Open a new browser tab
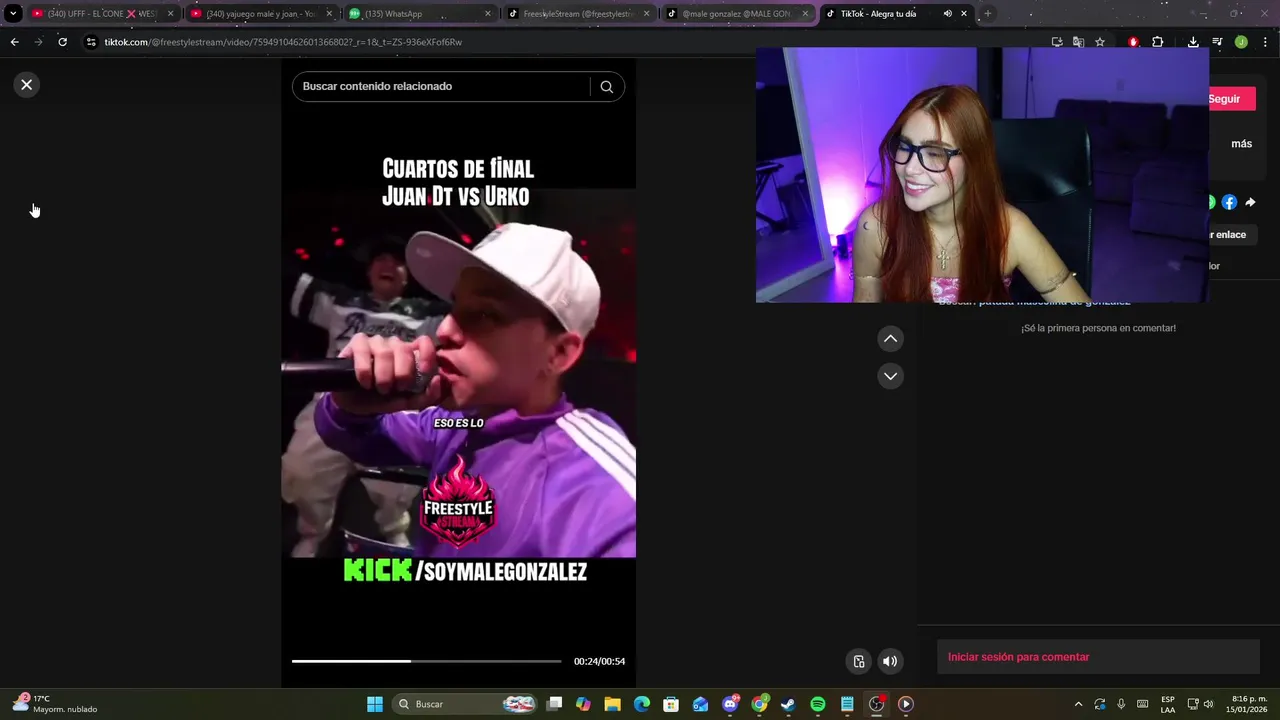 pyautogui.click(x=988, y=14)
